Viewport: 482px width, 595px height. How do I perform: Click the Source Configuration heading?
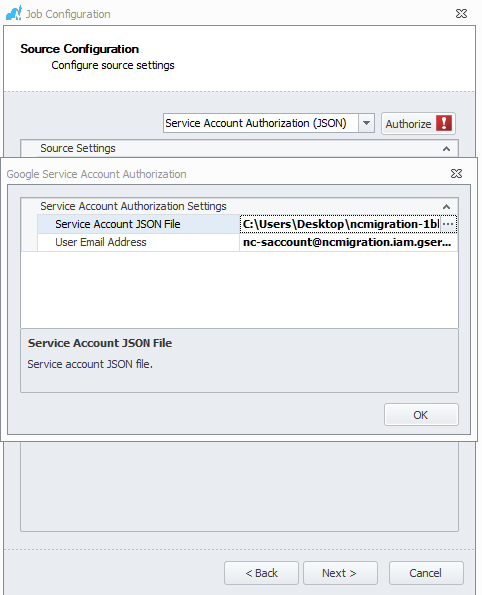[x=79, y=49]
